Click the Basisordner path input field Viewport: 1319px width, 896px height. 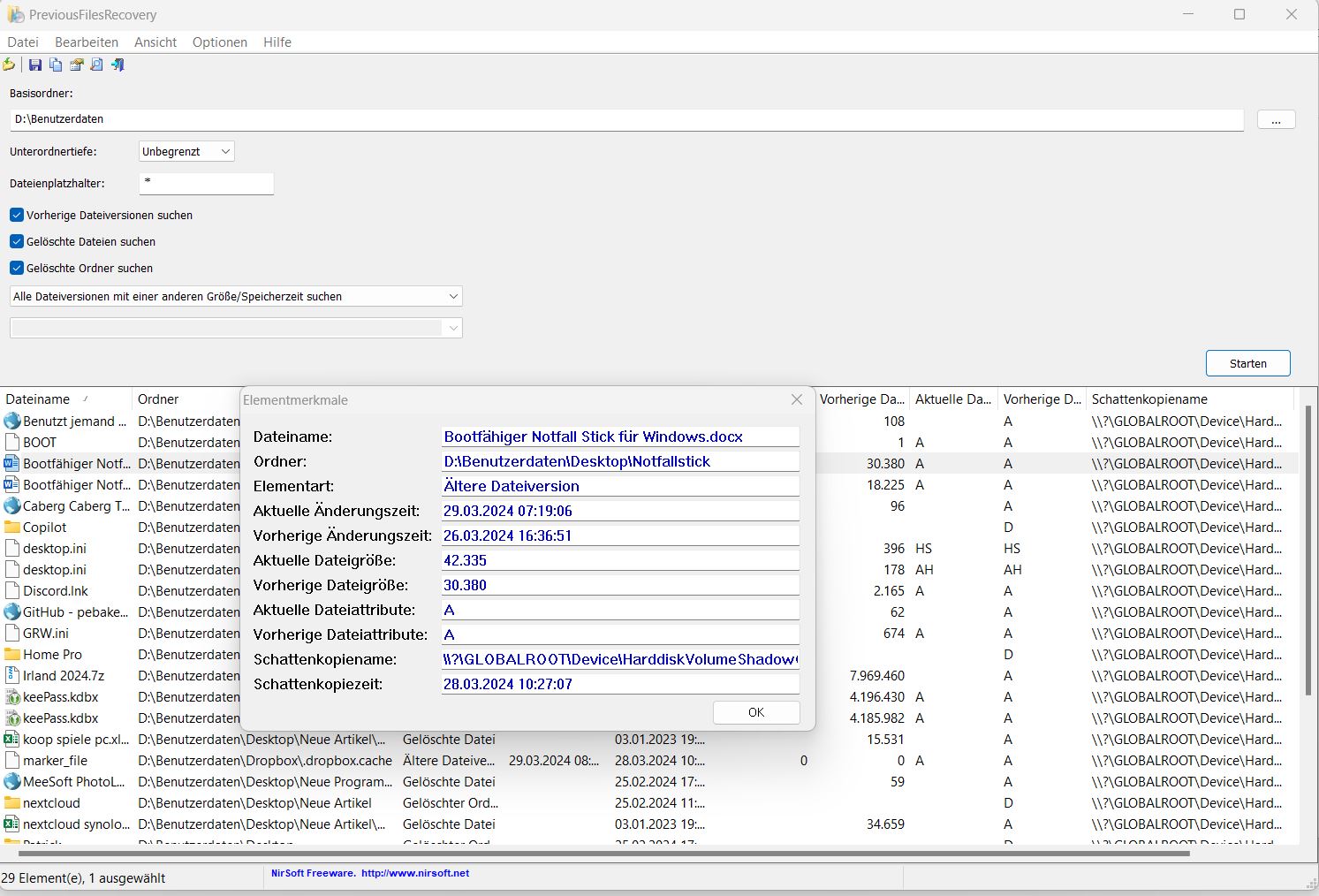626,119
